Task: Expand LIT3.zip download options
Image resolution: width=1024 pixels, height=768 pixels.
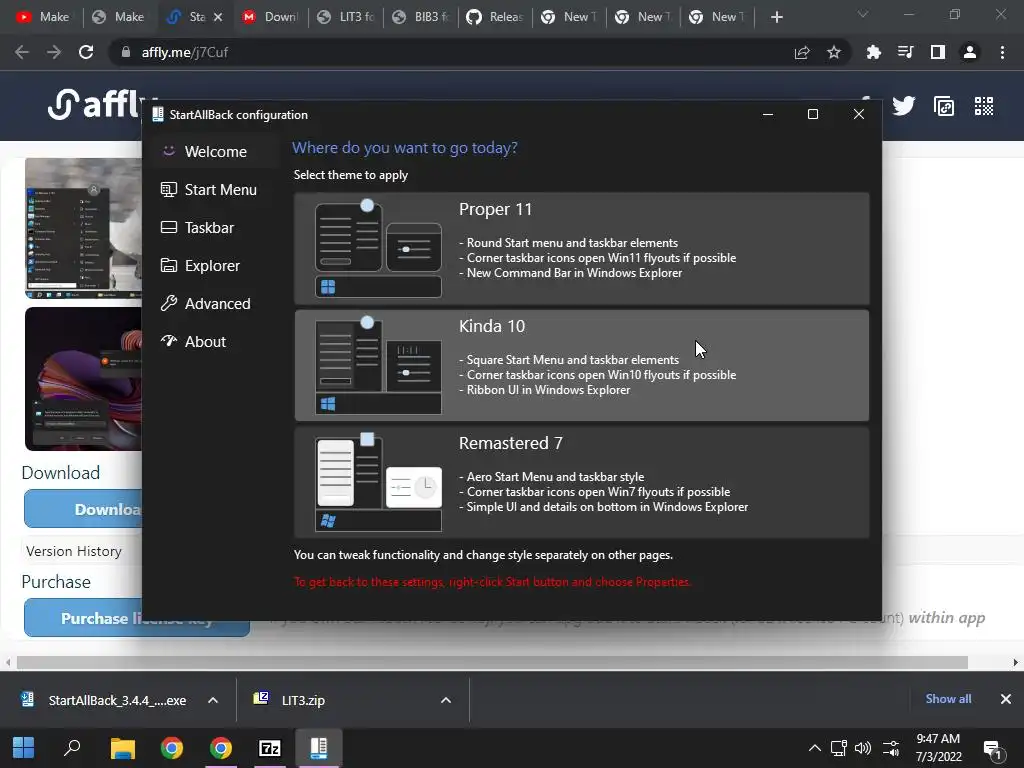Action: click(x=446, y=700)
